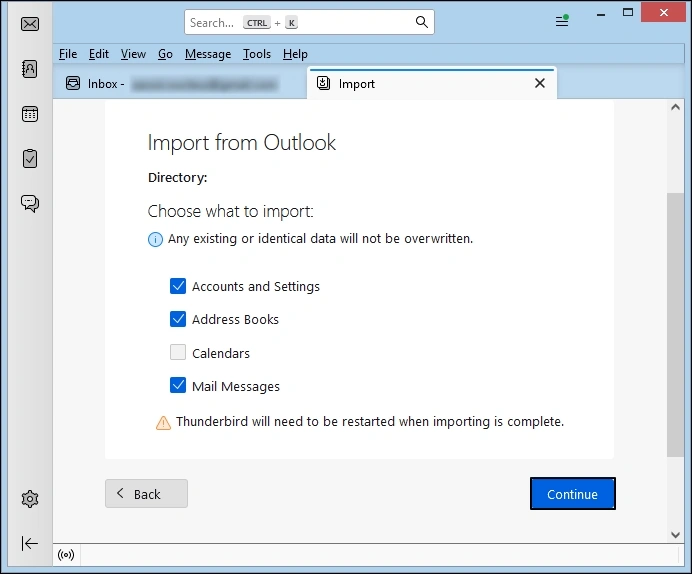Click the blue info icon
The height and width of the screenshot is (574, 692).
[x=155, y=240]
